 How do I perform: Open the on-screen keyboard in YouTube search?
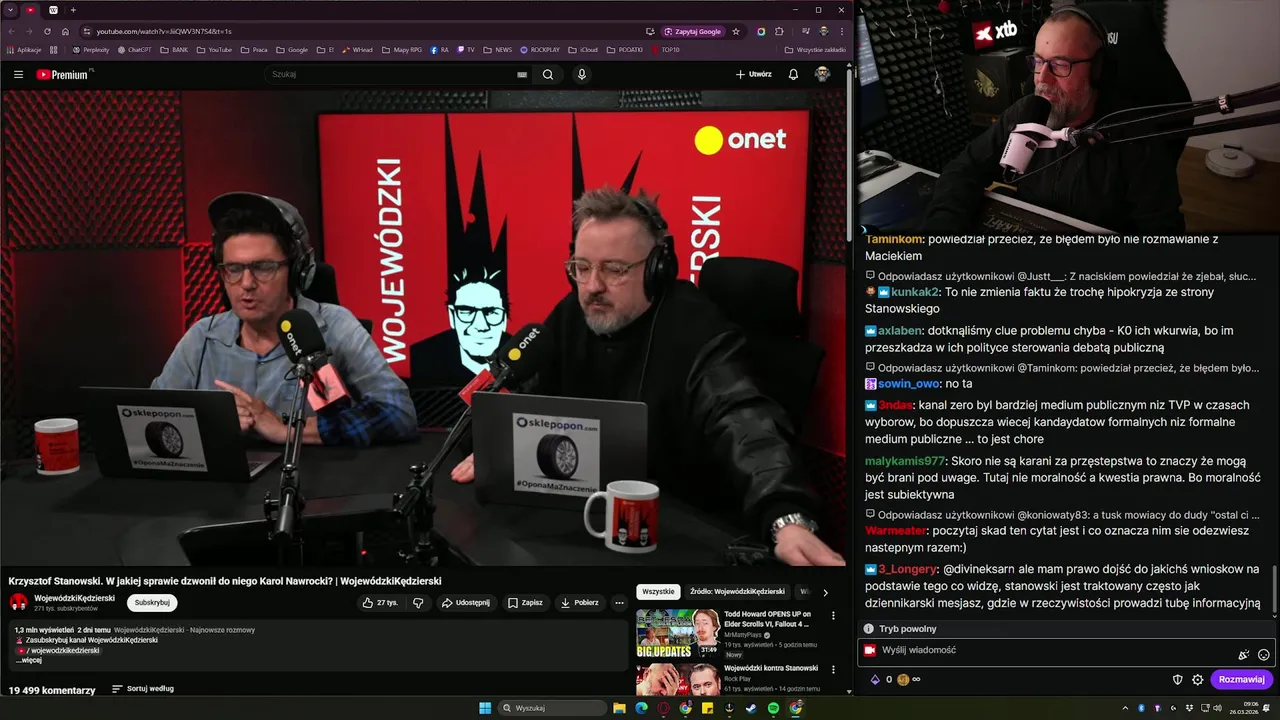pyautogui.click(x=522, y=74)
